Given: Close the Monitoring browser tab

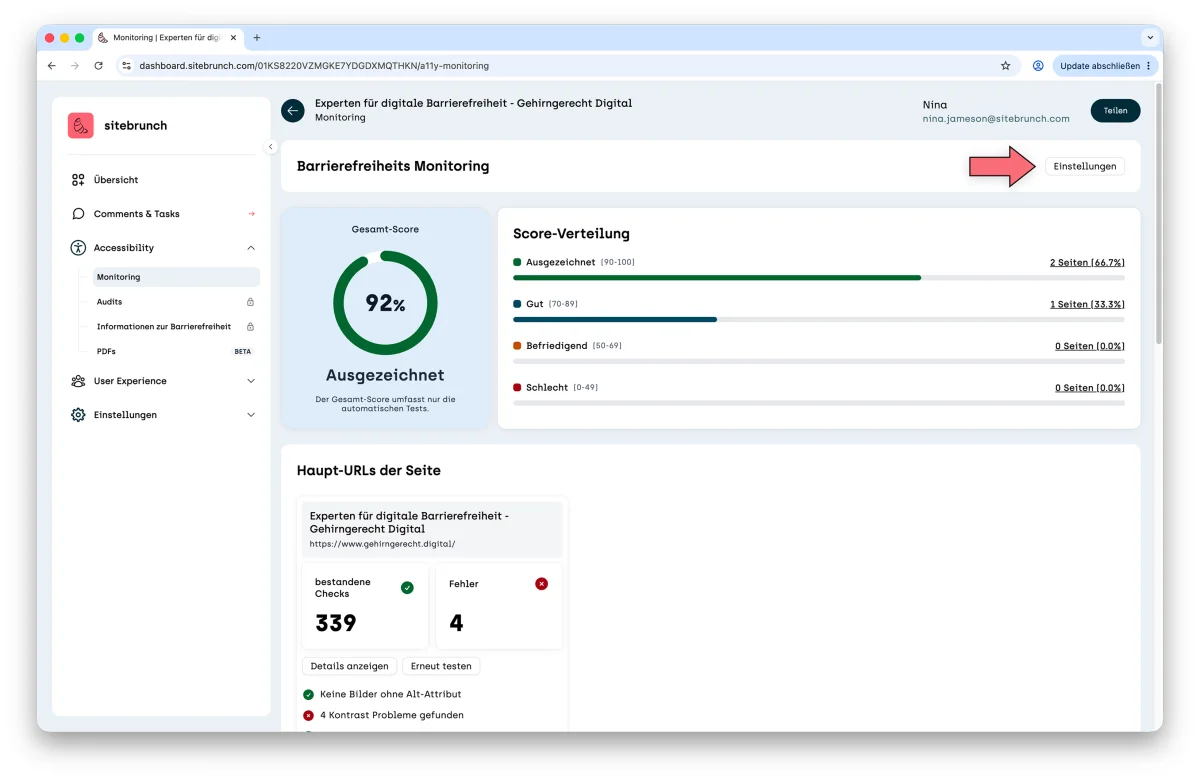Looking at the screenshot, I should (x=233, y=38).
